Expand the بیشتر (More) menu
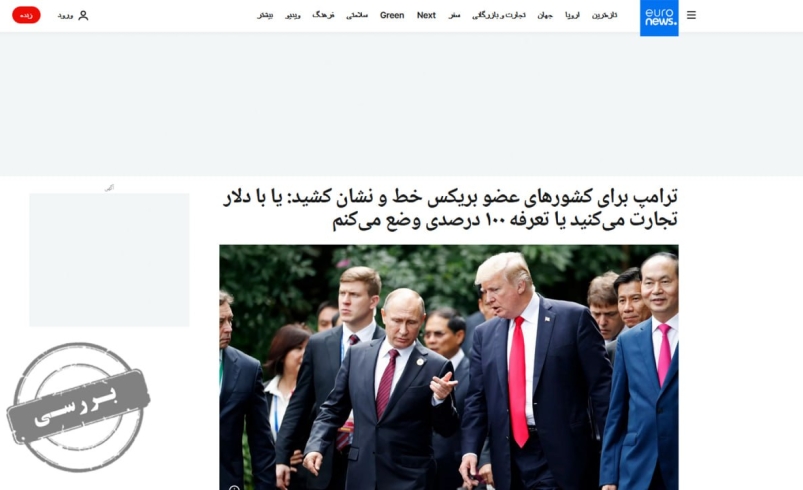The width and height of the screenshot is (803, 490). pyautogui.click(x=265, y=15)
